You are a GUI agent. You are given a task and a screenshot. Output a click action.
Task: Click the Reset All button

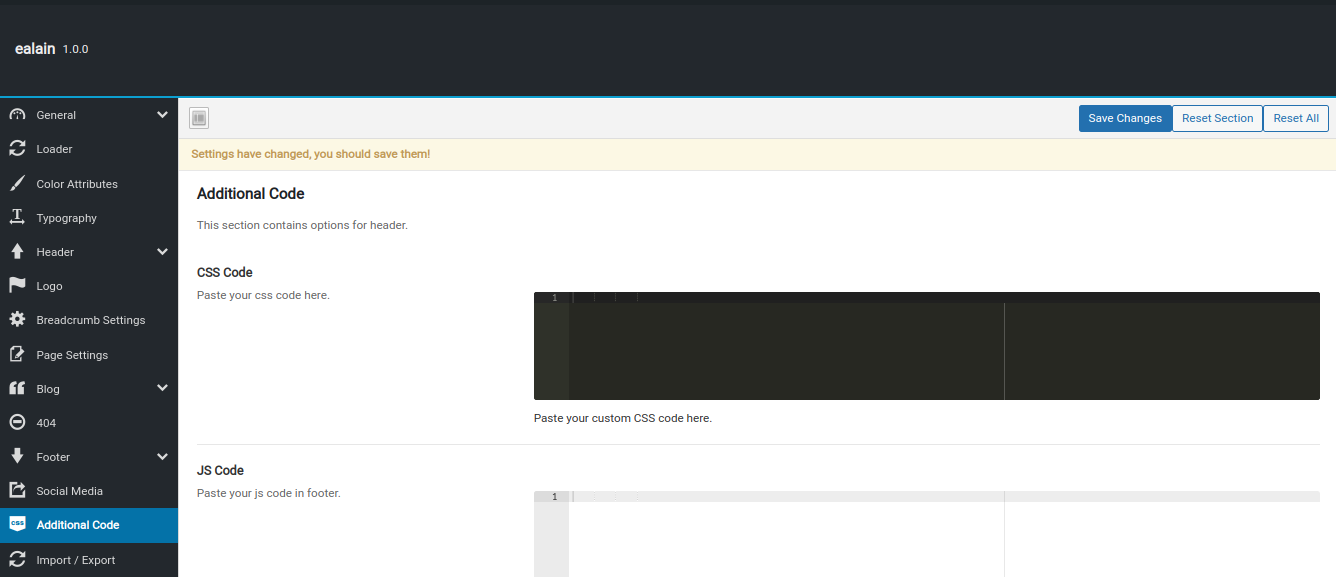tap(1296, 118)
